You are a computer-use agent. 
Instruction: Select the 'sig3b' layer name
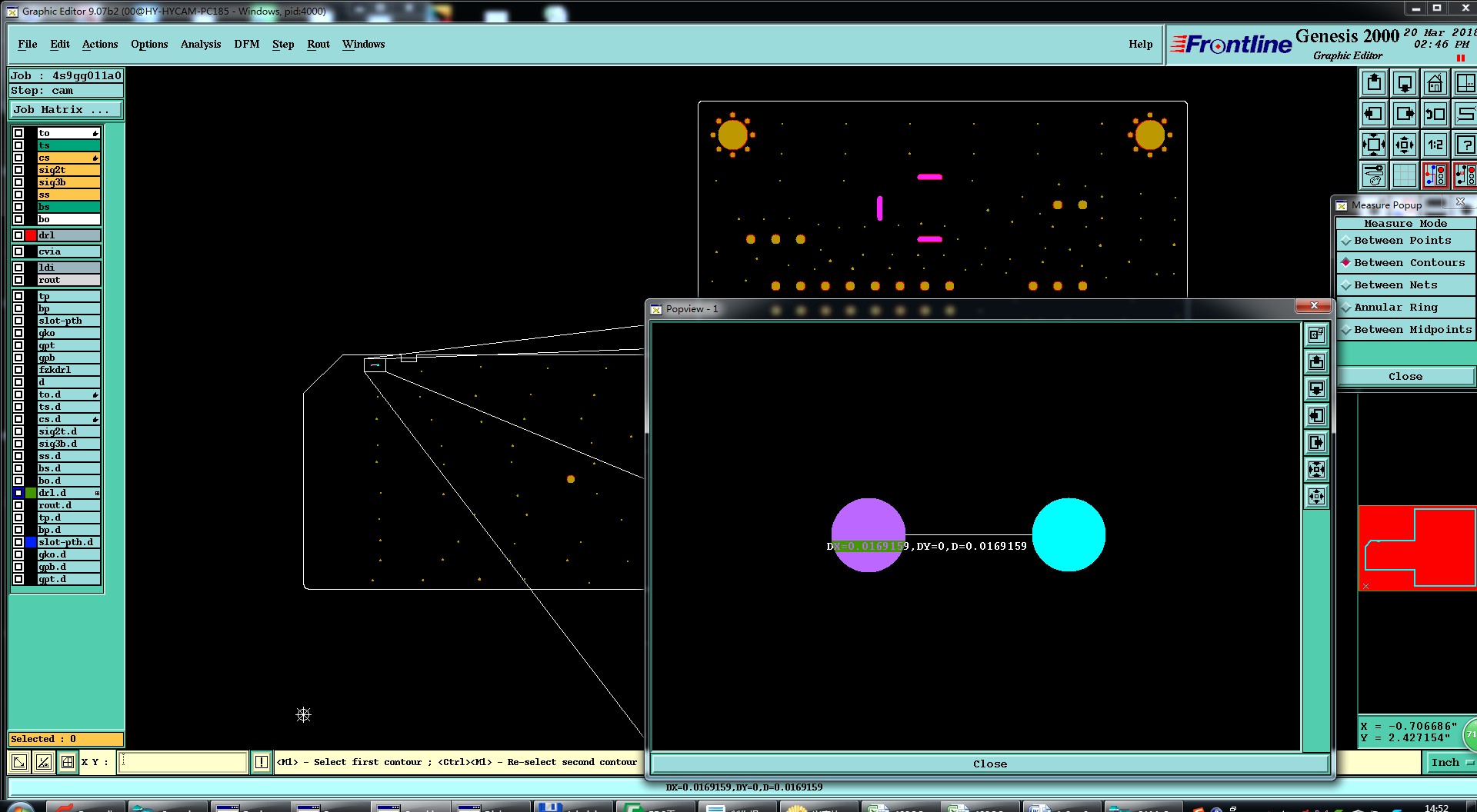[69, 182]
